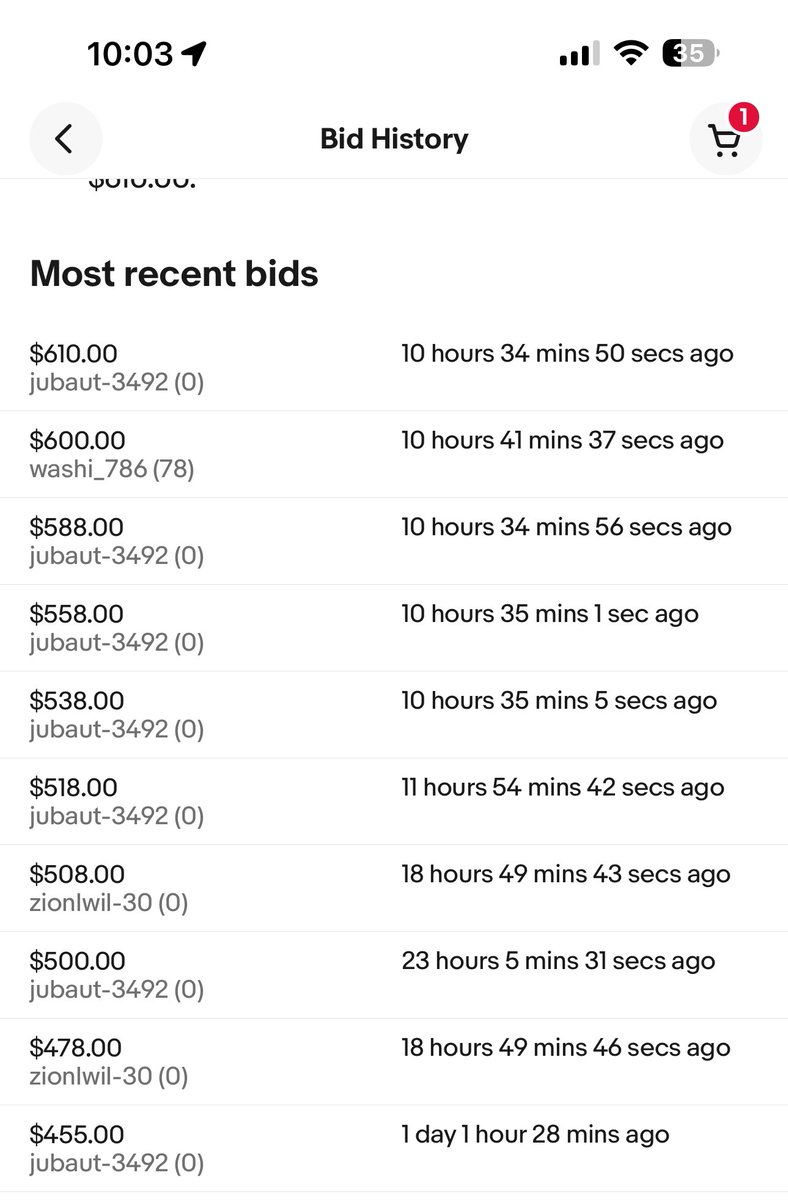Open bidder washi_786 (78) profile
This screenshot has height=1200, width=788.
[x=112, y=469]
